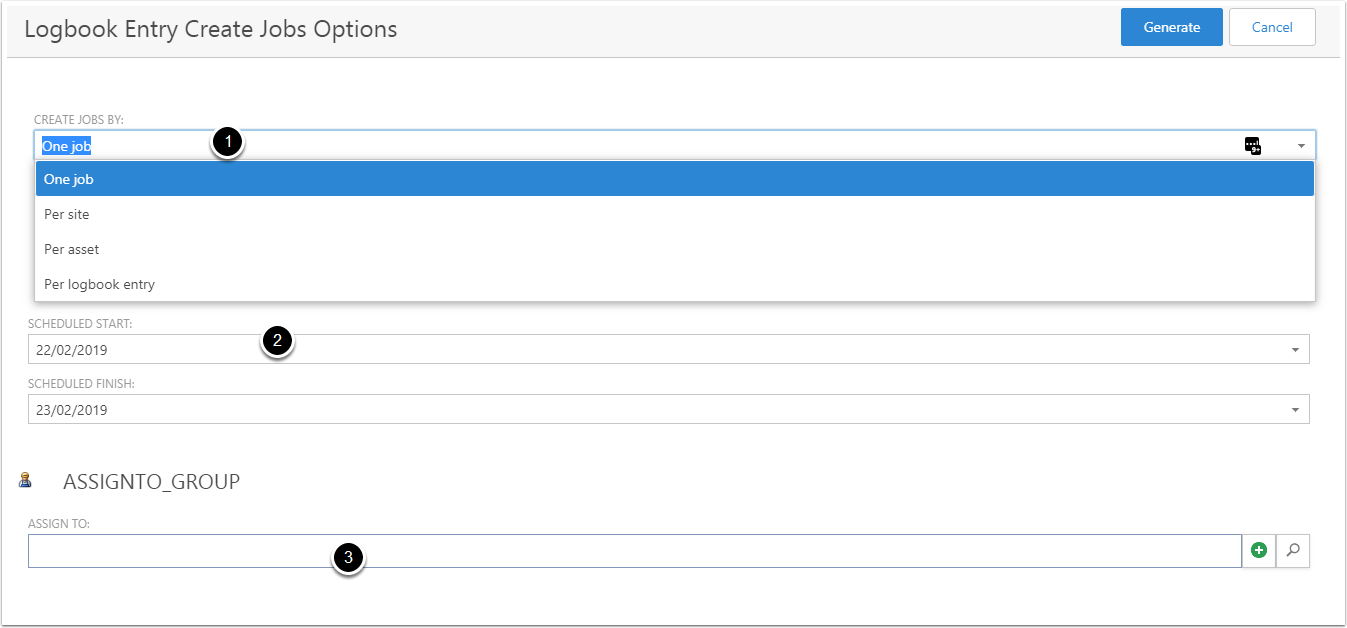
Task: Click the Cancel button
Action: 1272,28
